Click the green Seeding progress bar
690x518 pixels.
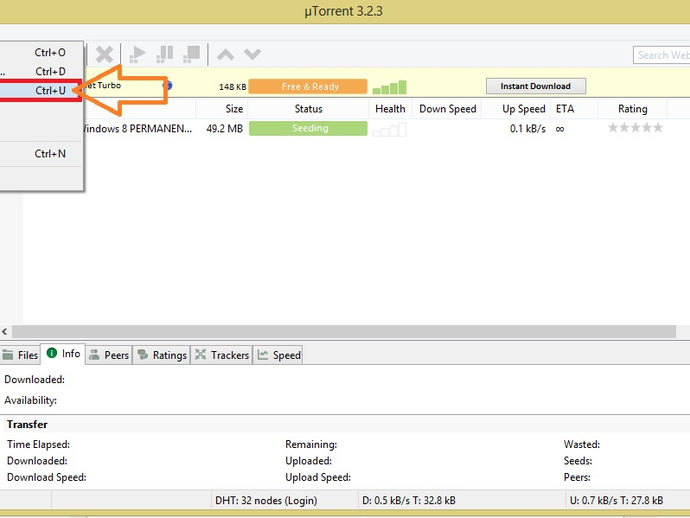point(308,129)
